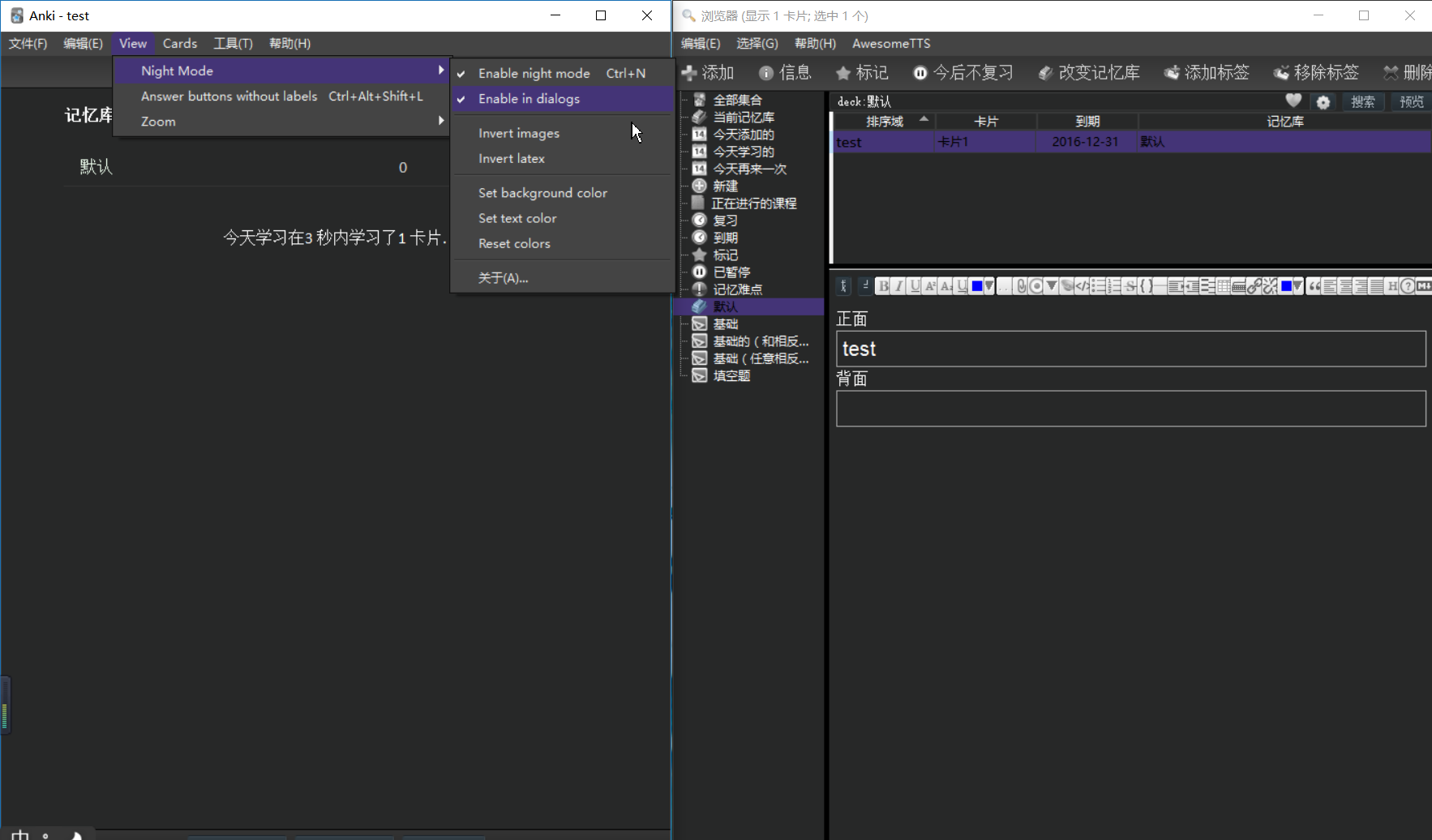Click into the 背面 back field

click(1130, 409)
